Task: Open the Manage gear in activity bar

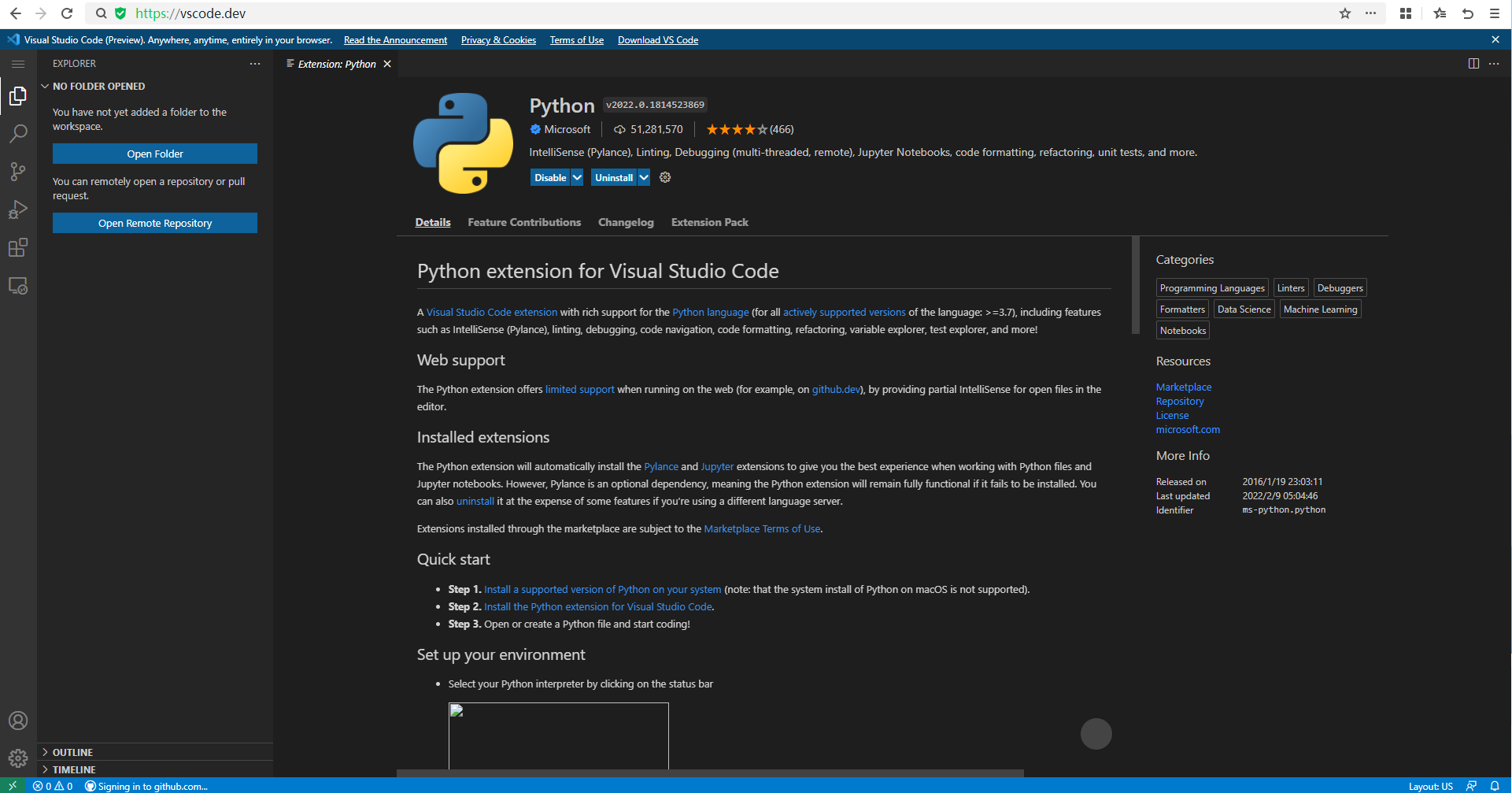Action: click(x=18, y=758)
